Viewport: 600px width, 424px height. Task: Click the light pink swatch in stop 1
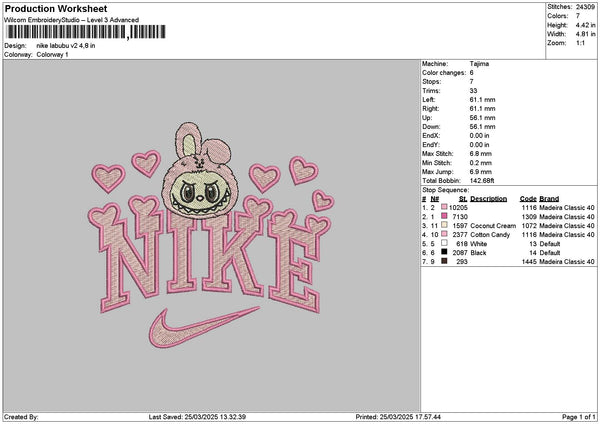[x=443, y=207]
